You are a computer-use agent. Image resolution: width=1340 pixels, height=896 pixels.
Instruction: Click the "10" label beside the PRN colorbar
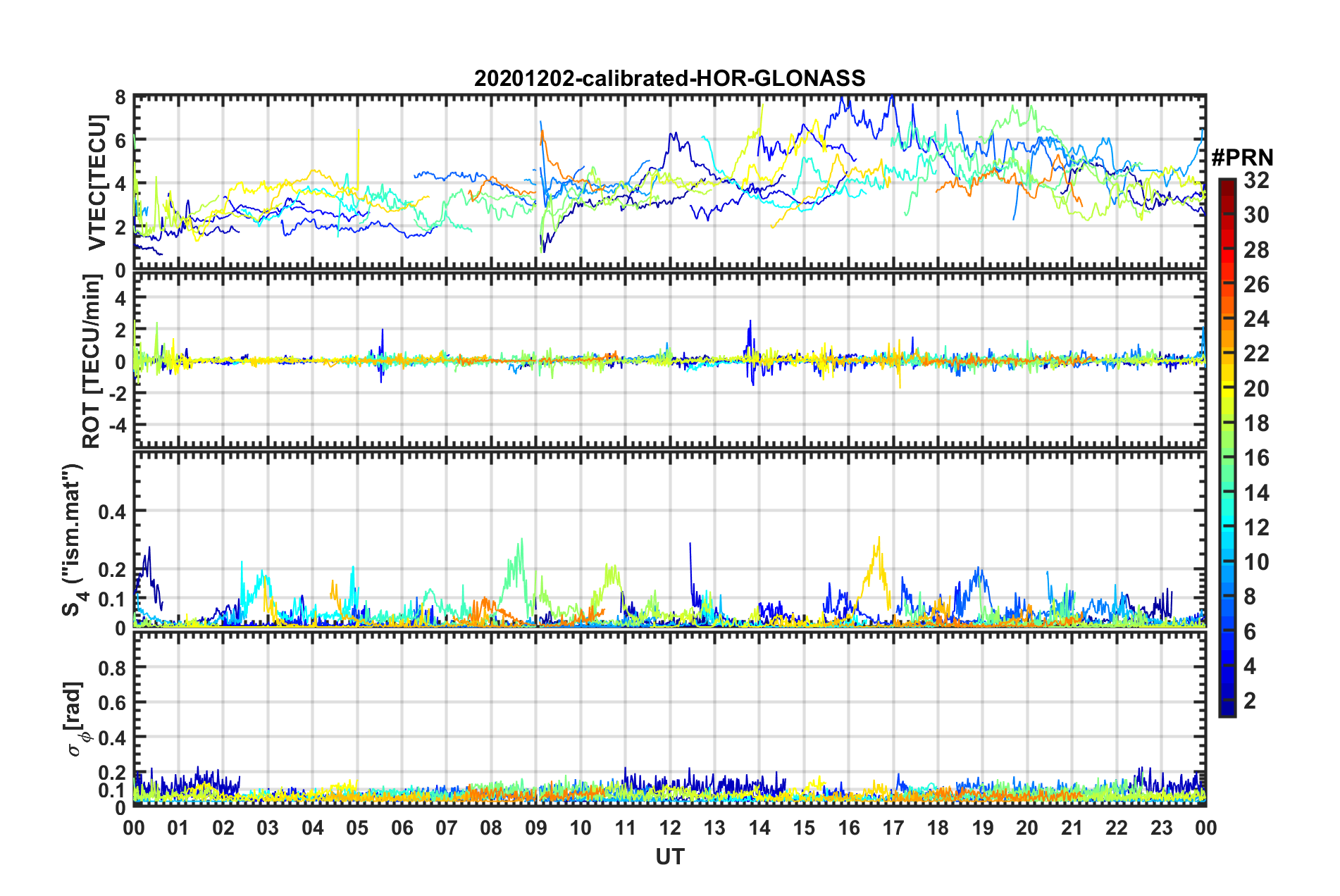1256,562
